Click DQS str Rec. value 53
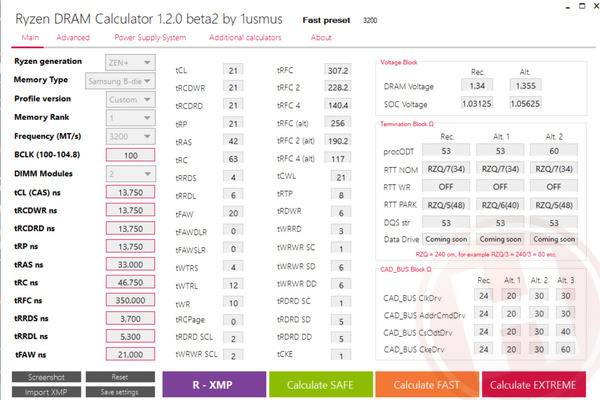This screenshot has width=600, height=400. pyautogui.click(x=446, y=223)
